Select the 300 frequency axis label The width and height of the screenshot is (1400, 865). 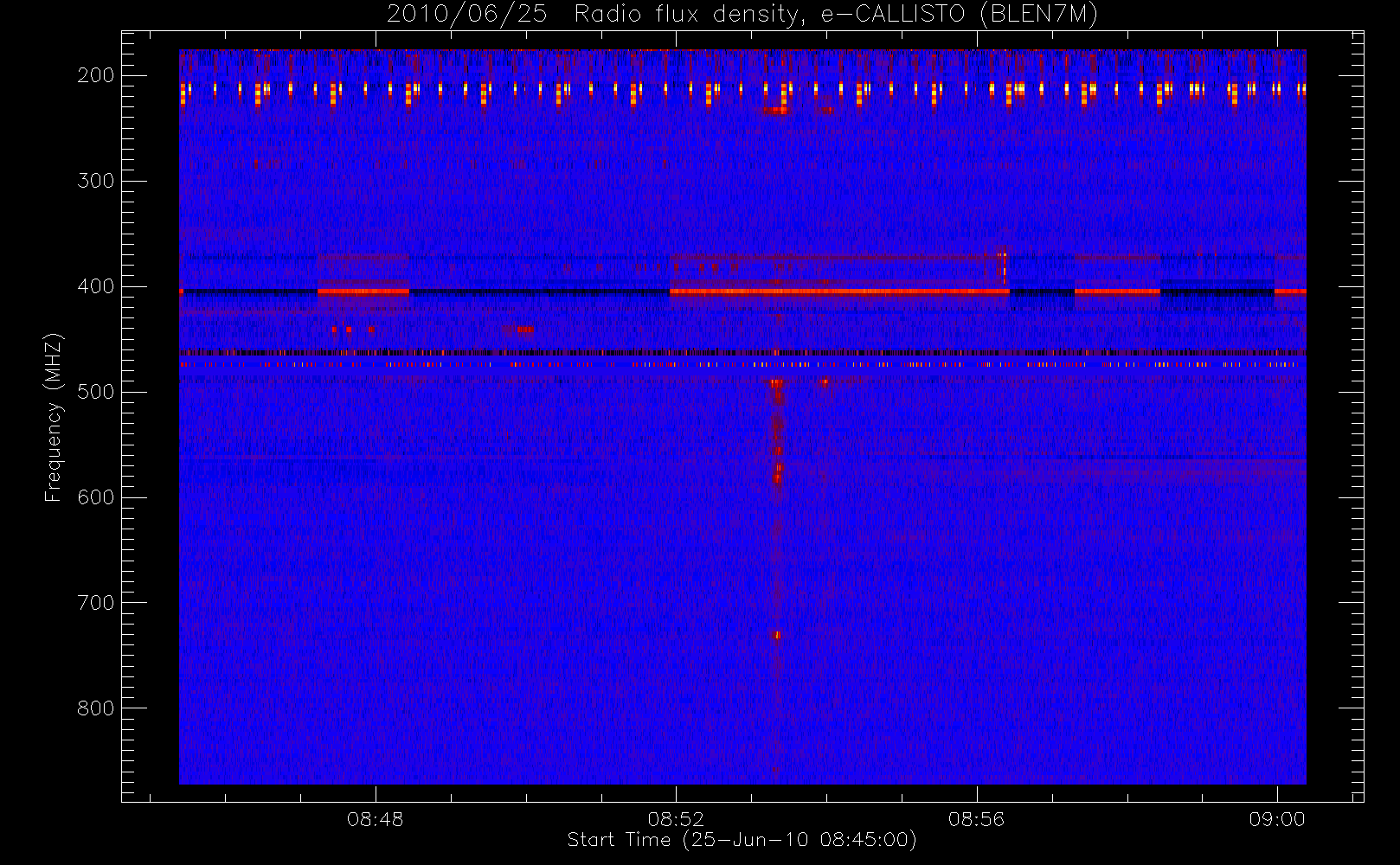tap(95, 181)
